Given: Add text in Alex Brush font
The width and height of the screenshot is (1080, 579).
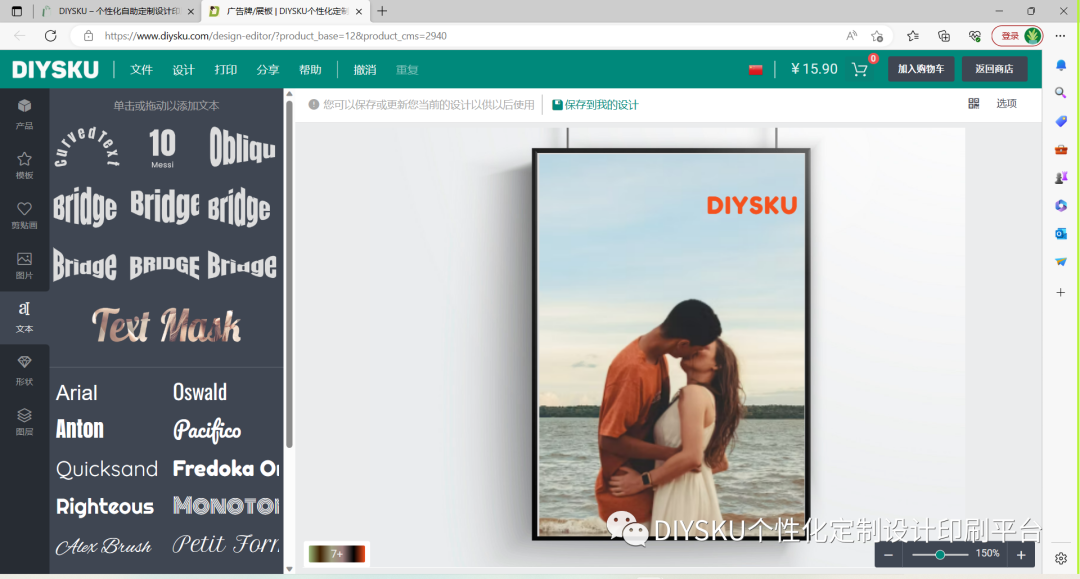Looking at the screenshot, I should [103, 546].
